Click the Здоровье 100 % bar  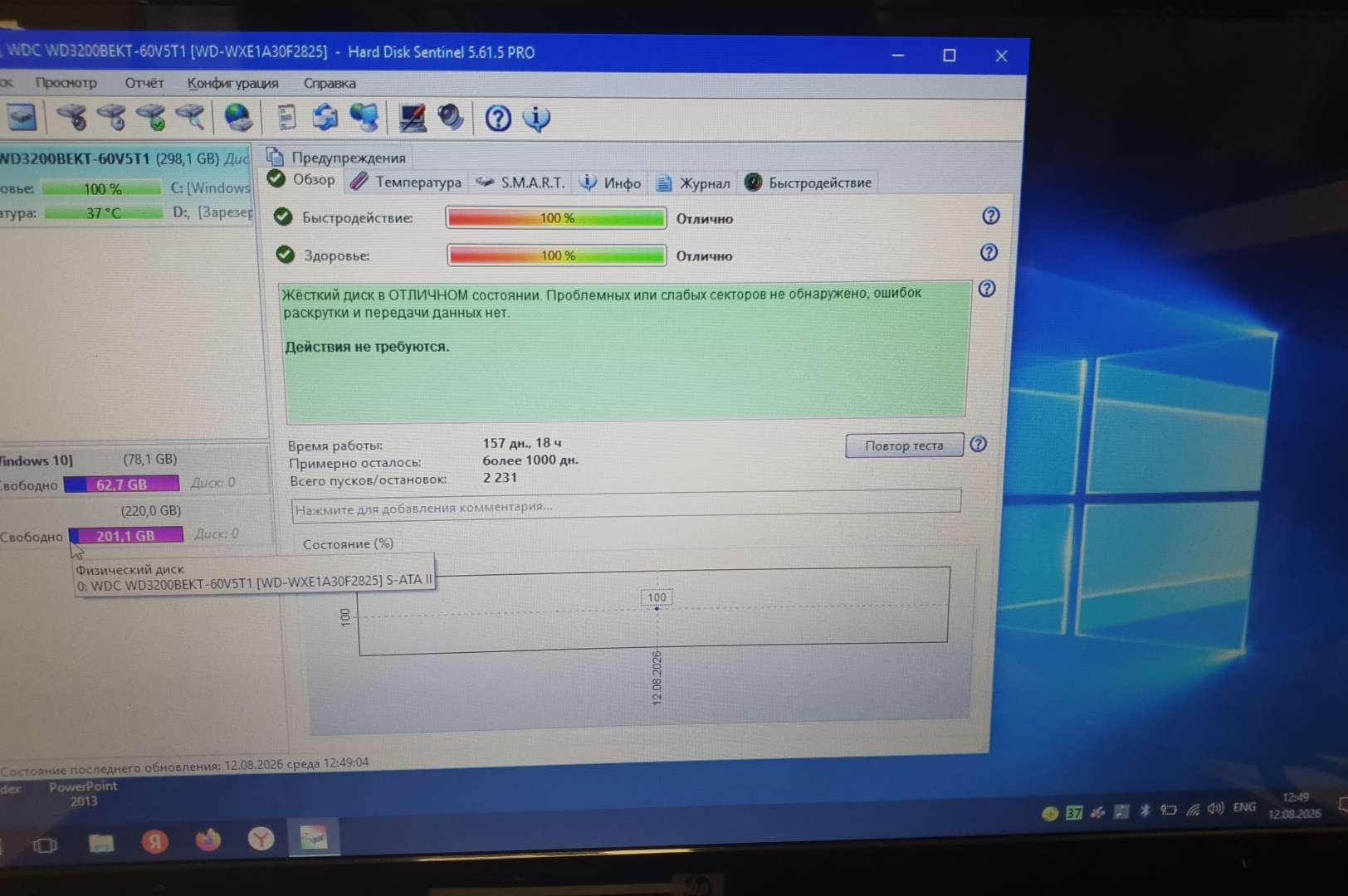pyautogui.click(x=556, y=255)
